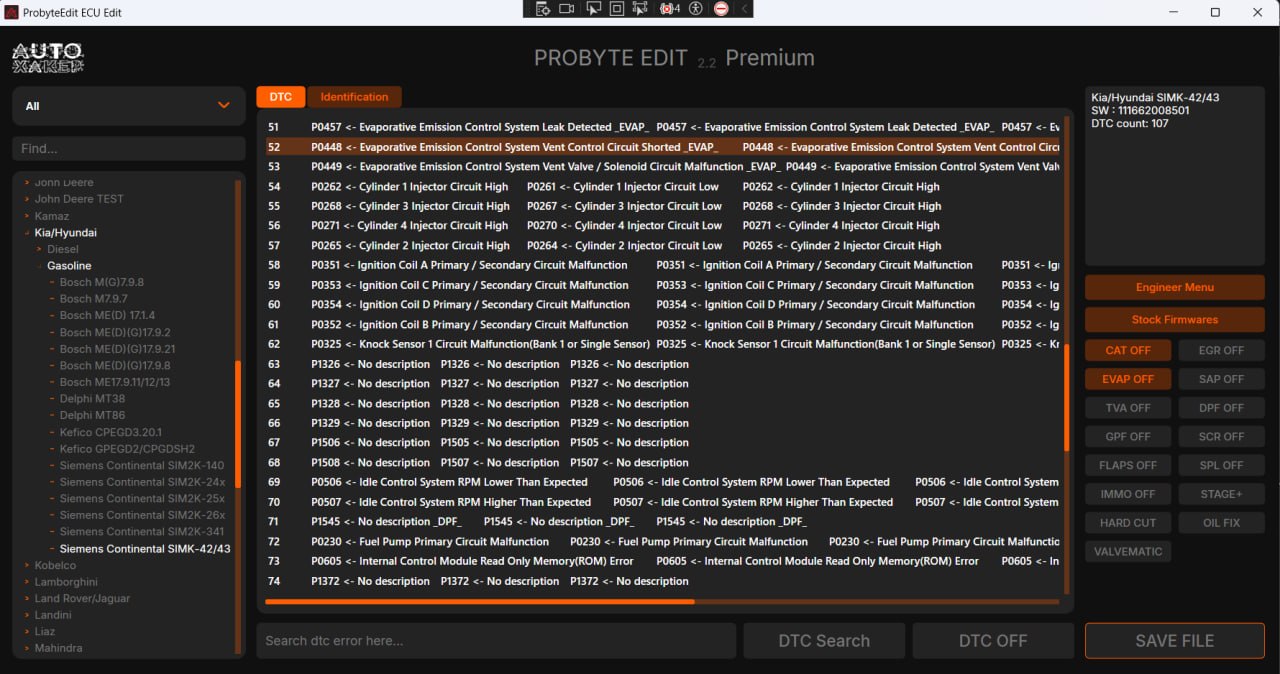
Task: Click the camera recording icon in top toolbar
Action: 567,9
